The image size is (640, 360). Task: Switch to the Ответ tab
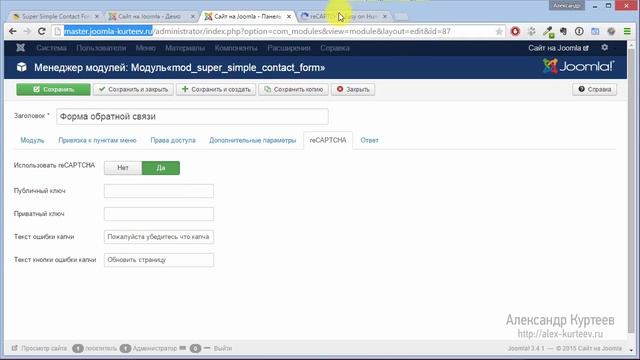(x=369, y=140)
